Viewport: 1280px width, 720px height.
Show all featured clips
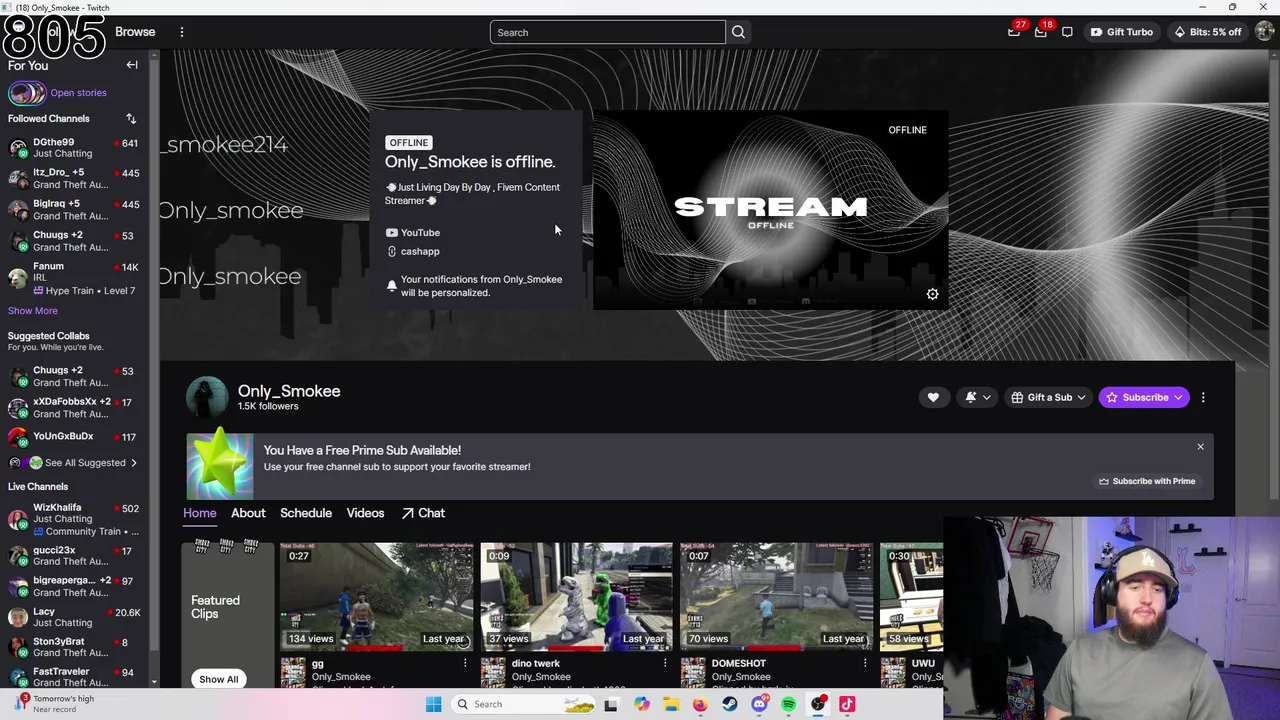coord(218,679)
